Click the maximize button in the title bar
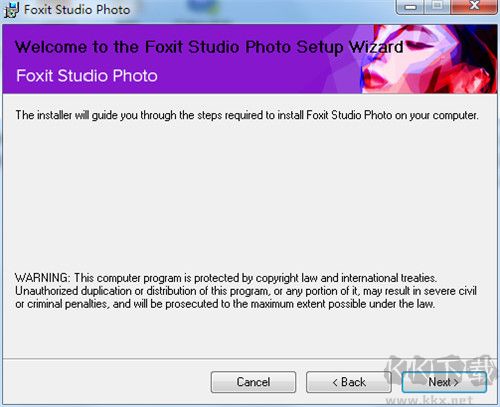The height and width of the screenshot is (407, 500). [438, 6]
